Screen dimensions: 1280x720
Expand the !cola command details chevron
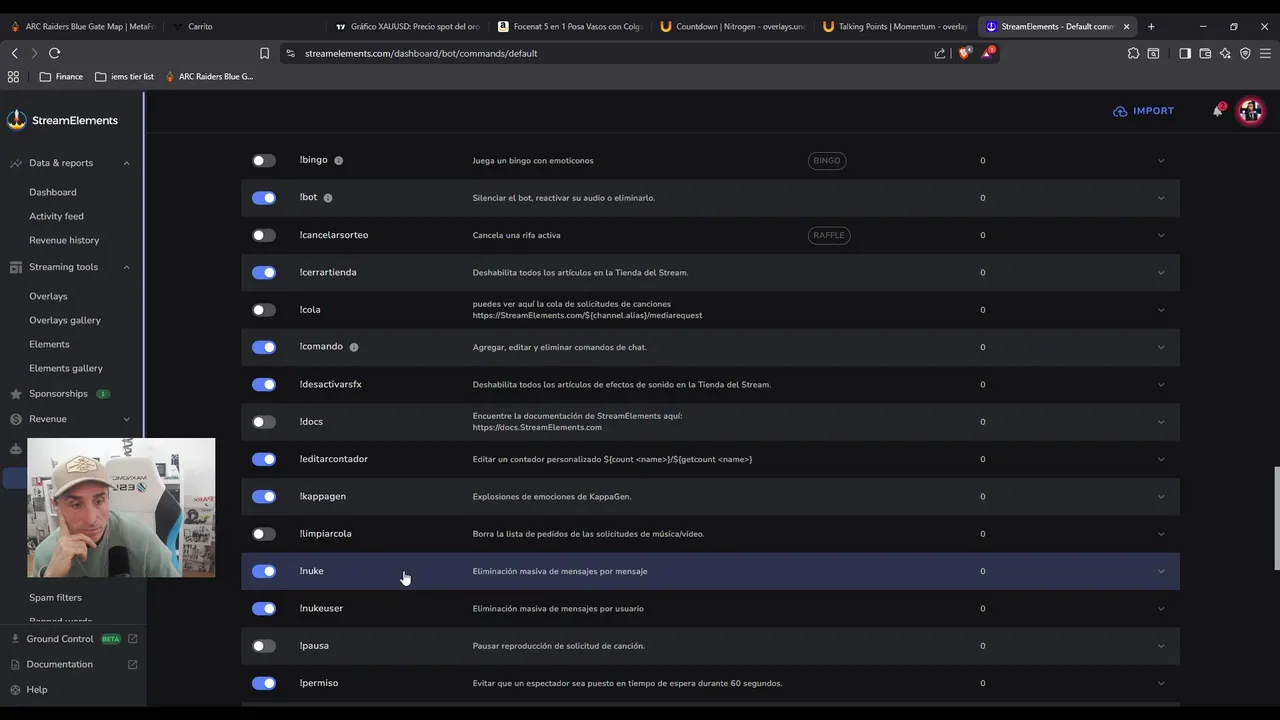pos(1161,310)
